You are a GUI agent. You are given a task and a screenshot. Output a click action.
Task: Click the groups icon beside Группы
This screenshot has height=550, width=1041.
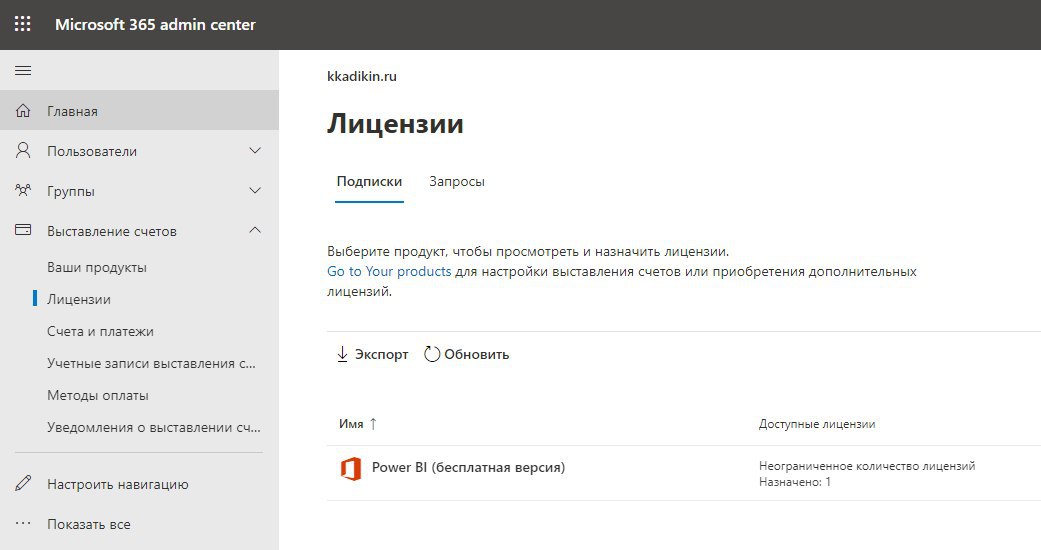point(23,191)
